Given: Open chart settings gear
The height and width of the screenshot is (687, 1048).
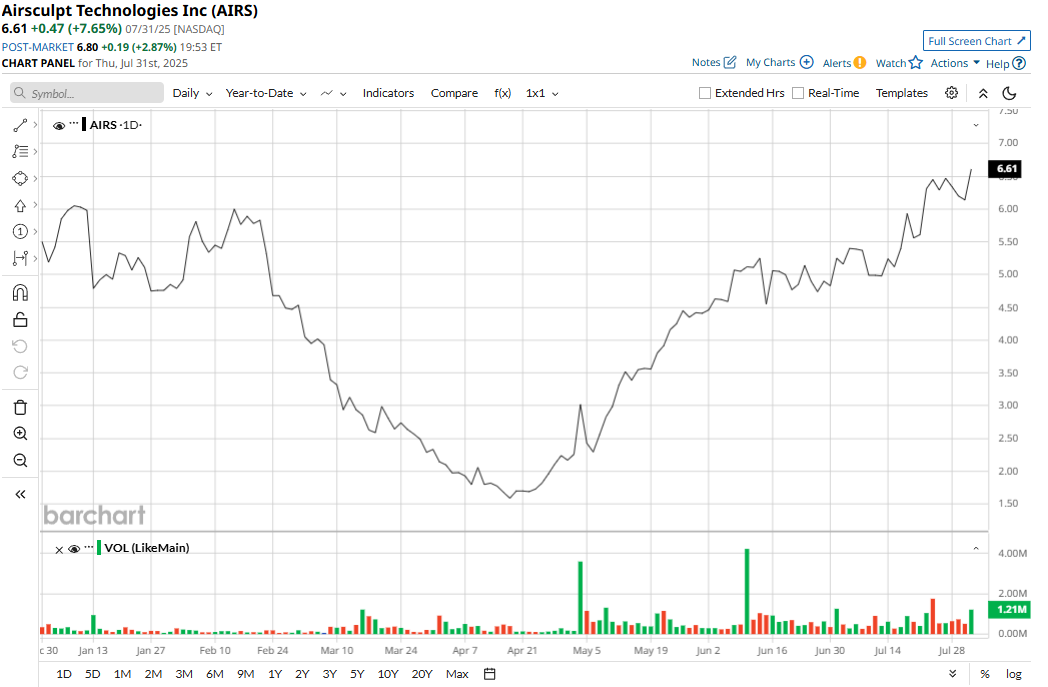Looking at the screenshot, I should pyautogui.click(x=951, y=93).
